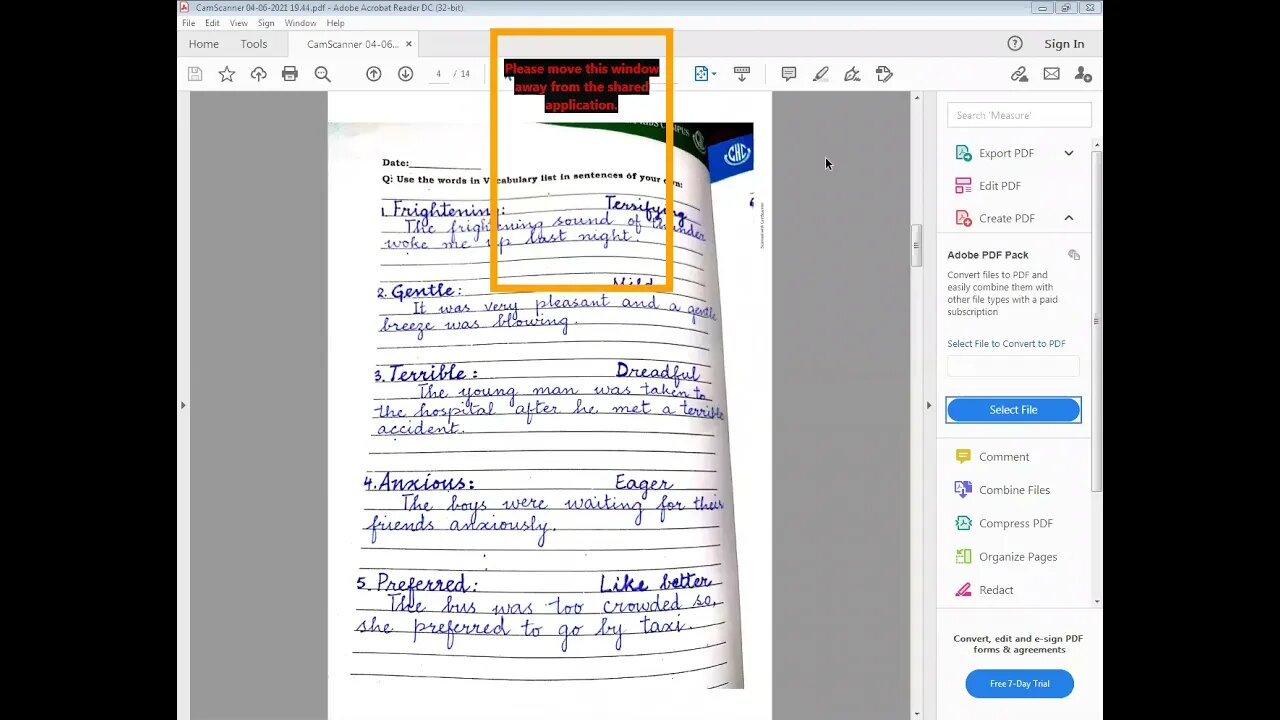Click the Adobe PDF Pack copy icon
This screenshot has width=1280, height=720.
[1074, 255]
